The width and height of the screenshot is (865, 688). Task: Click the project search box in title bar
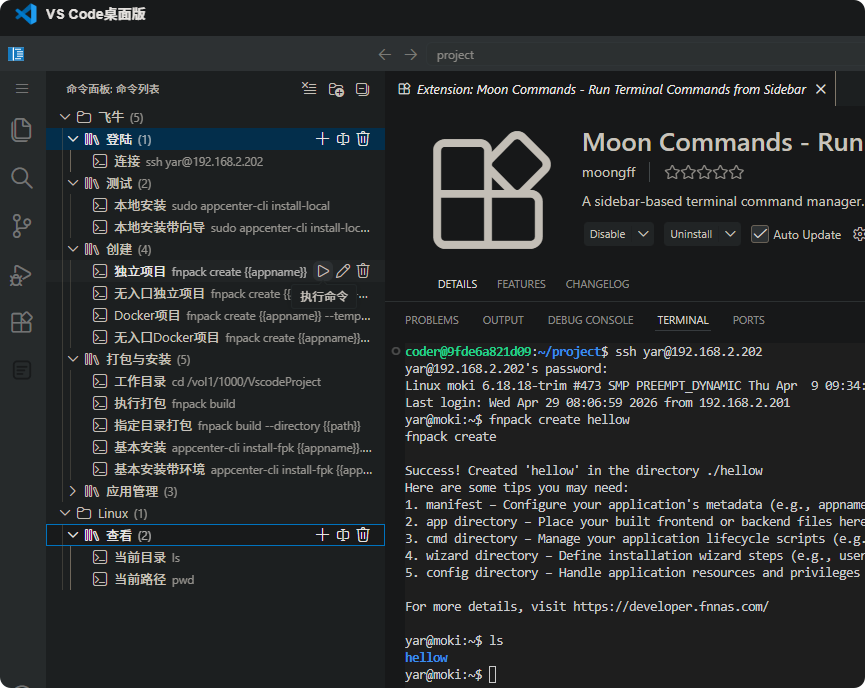(645, 55)
